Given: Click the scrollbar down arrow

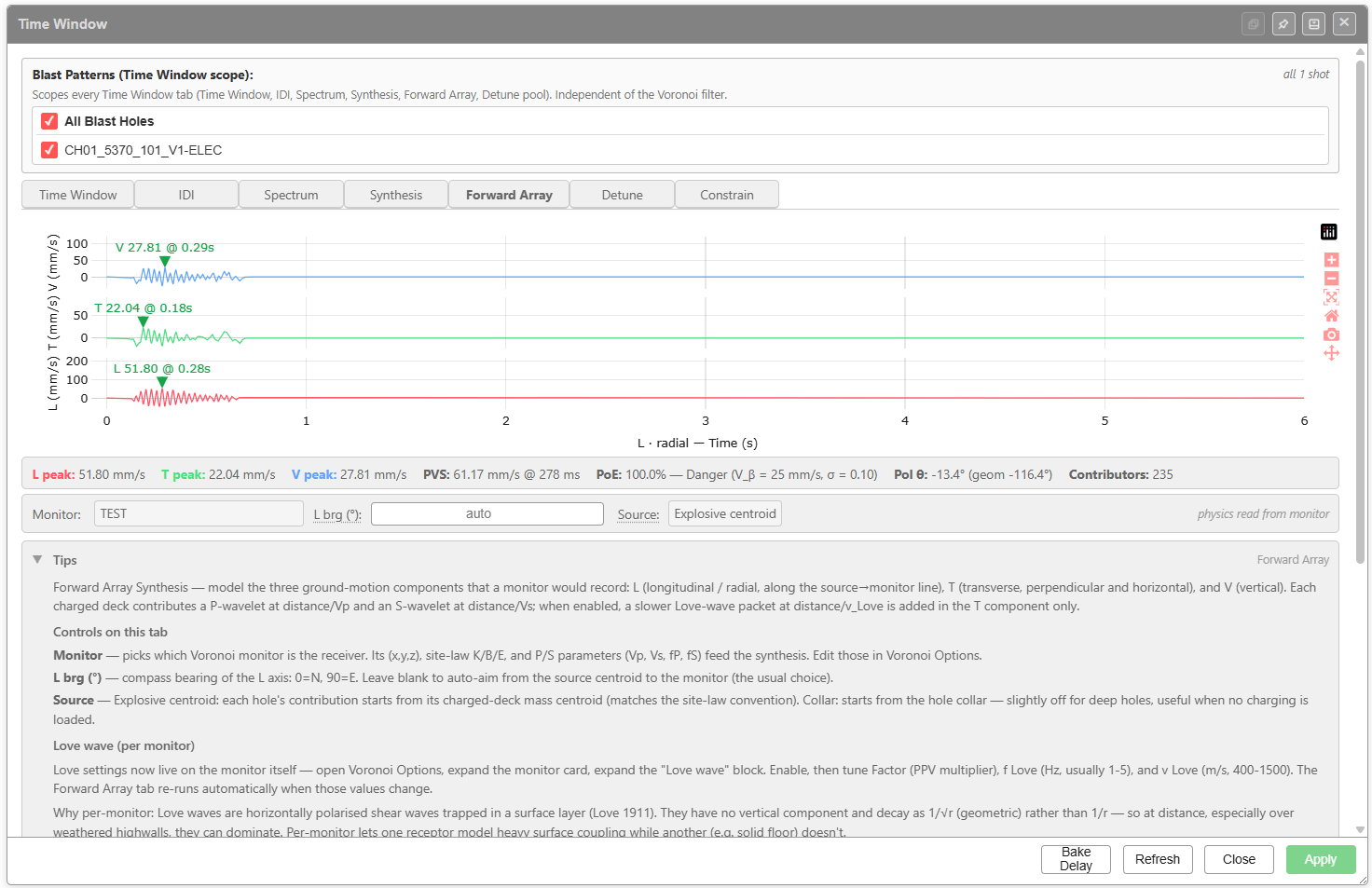Looking at the screenshot, I should (1361, 829).
